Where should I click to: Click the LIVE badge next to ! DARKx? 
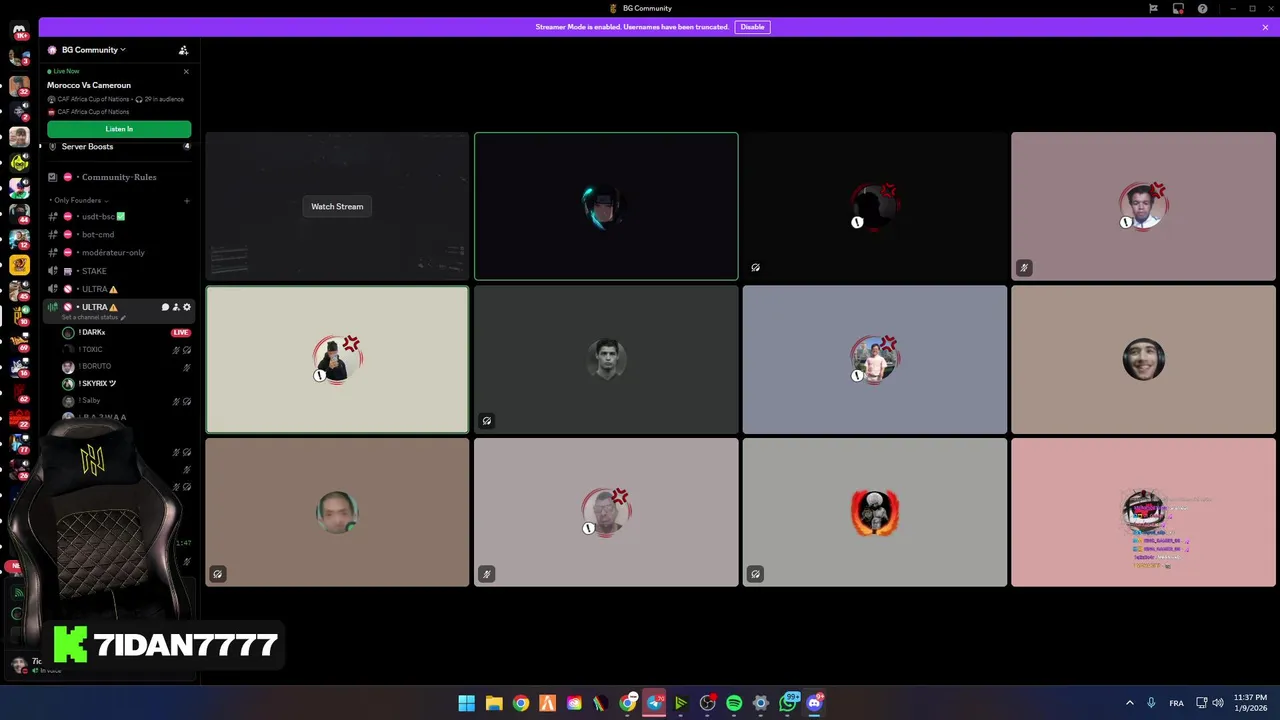pyautogui.click(x=181, y=332)
